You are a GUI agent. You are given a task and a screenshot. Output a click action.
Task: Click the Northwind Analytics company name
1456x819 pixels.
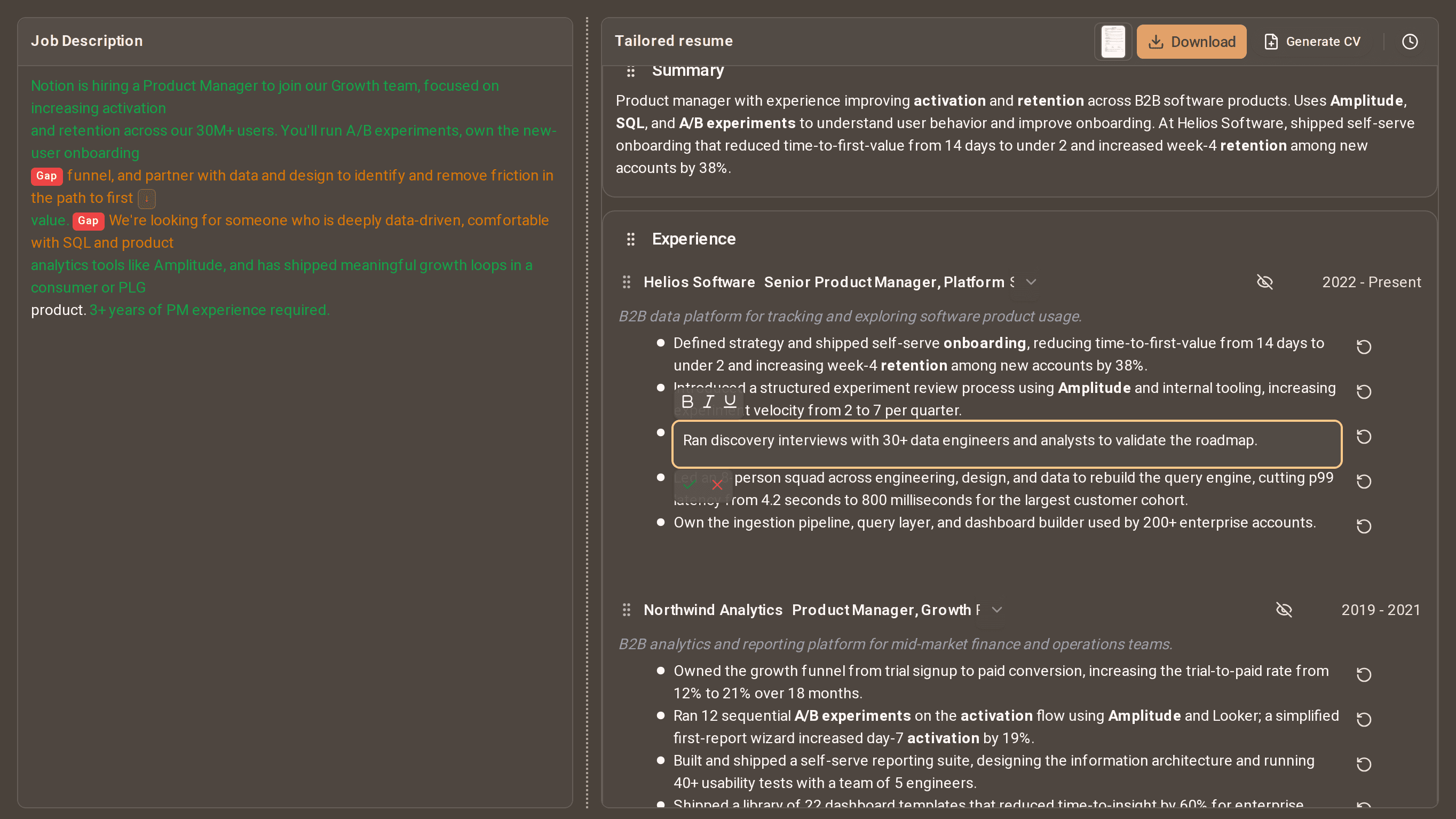tap(713, 609)
